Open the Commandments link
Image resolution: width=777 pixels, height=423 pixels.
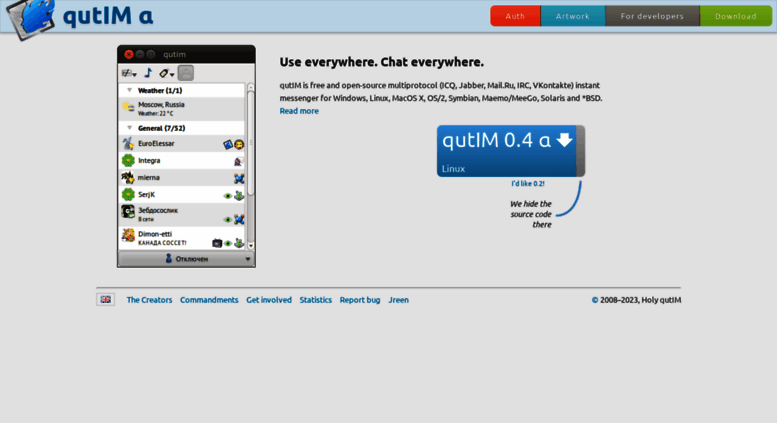point(209,300)
